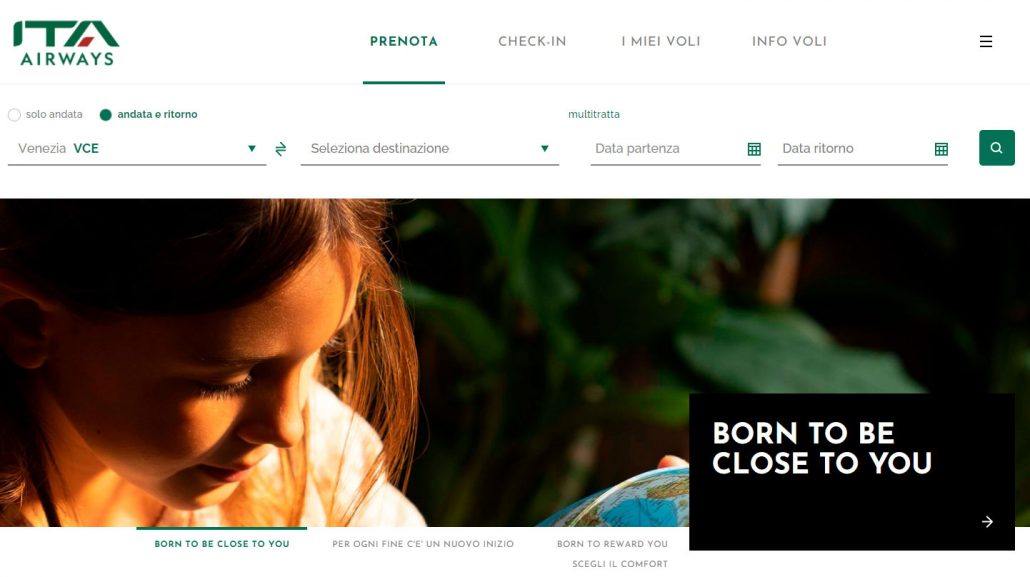Go to I Miei Voli tab
This screenshot has width=1030, height=577.
(x=661, y=41)
